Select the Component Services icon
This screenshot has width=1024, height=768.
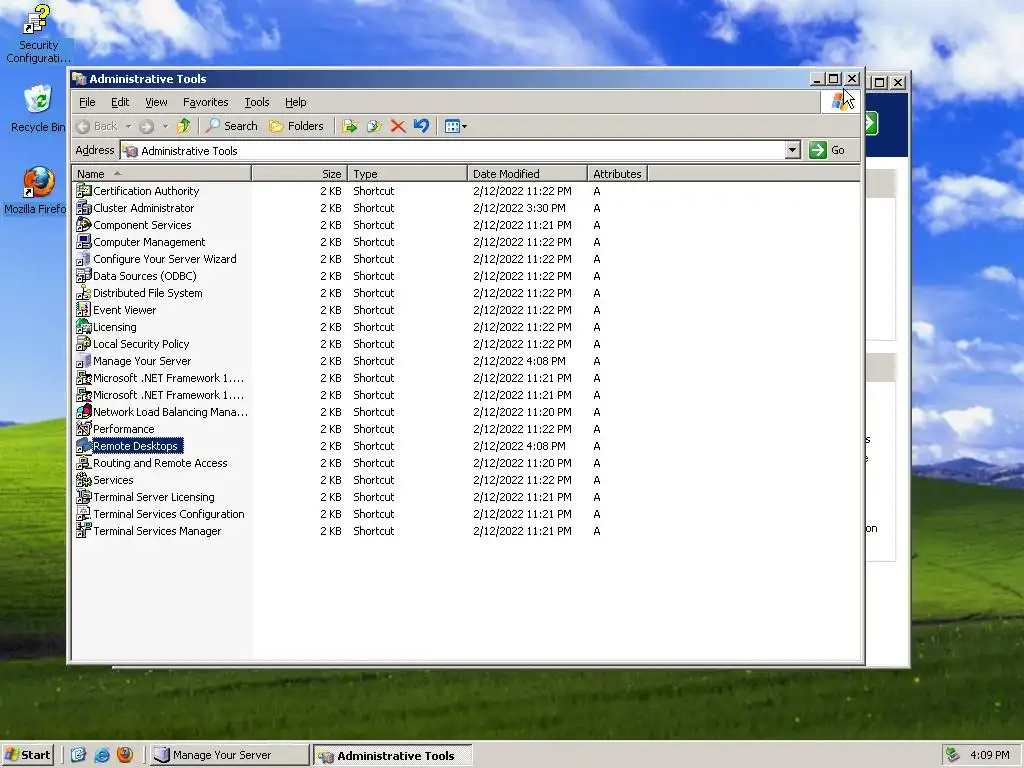click(84, 225)
